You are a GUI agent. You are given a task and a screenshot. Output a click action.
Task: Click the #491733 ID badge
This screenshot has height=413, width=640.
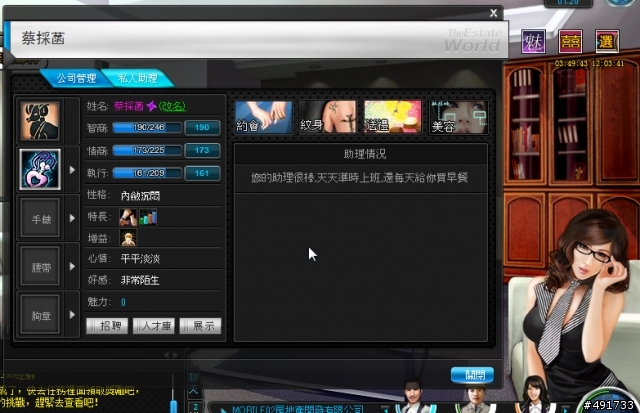click(608, 405)
